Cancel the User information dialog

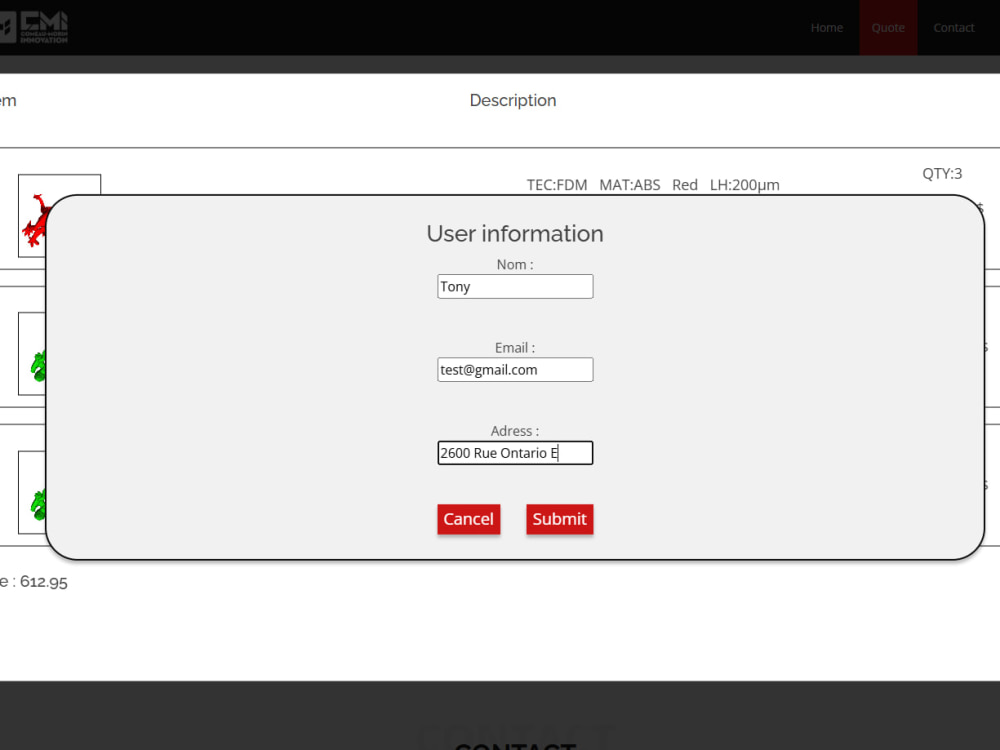tap(469, 519)
